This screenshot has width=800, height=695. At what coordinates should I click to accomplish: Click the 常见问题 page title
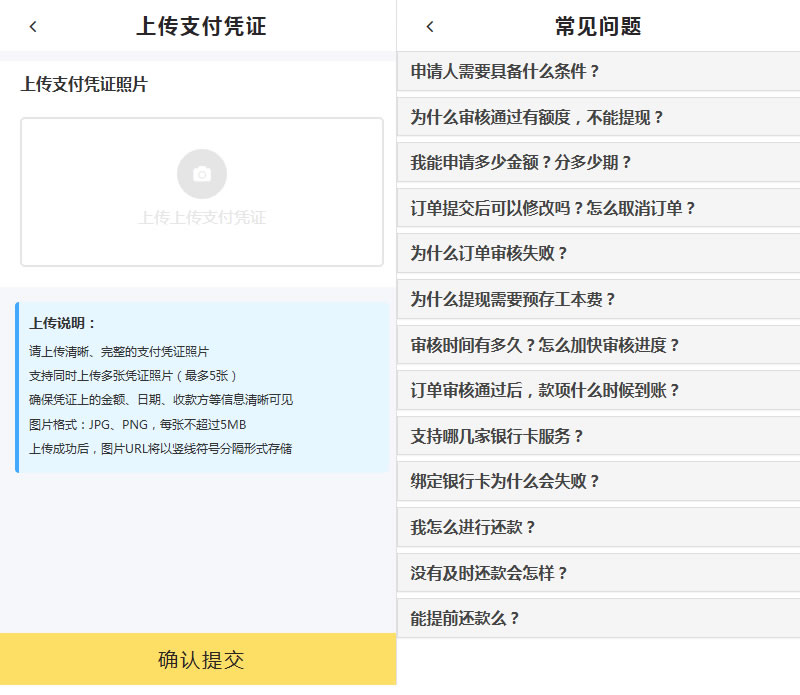coord(598,27)
